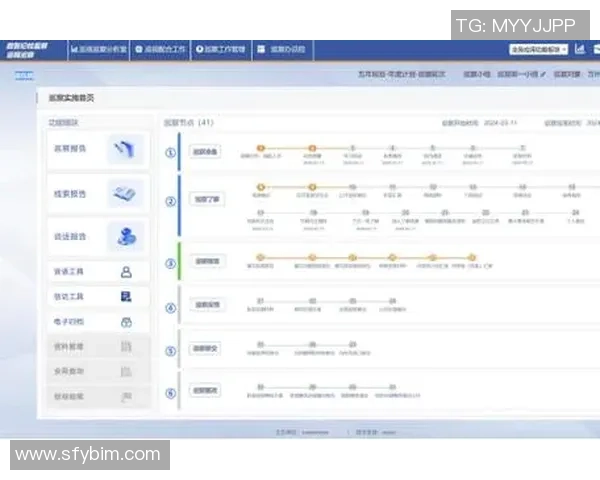600x480 pixels.
Task: Click second greyed-out sidebar row icon
Action: coord(126,371)
